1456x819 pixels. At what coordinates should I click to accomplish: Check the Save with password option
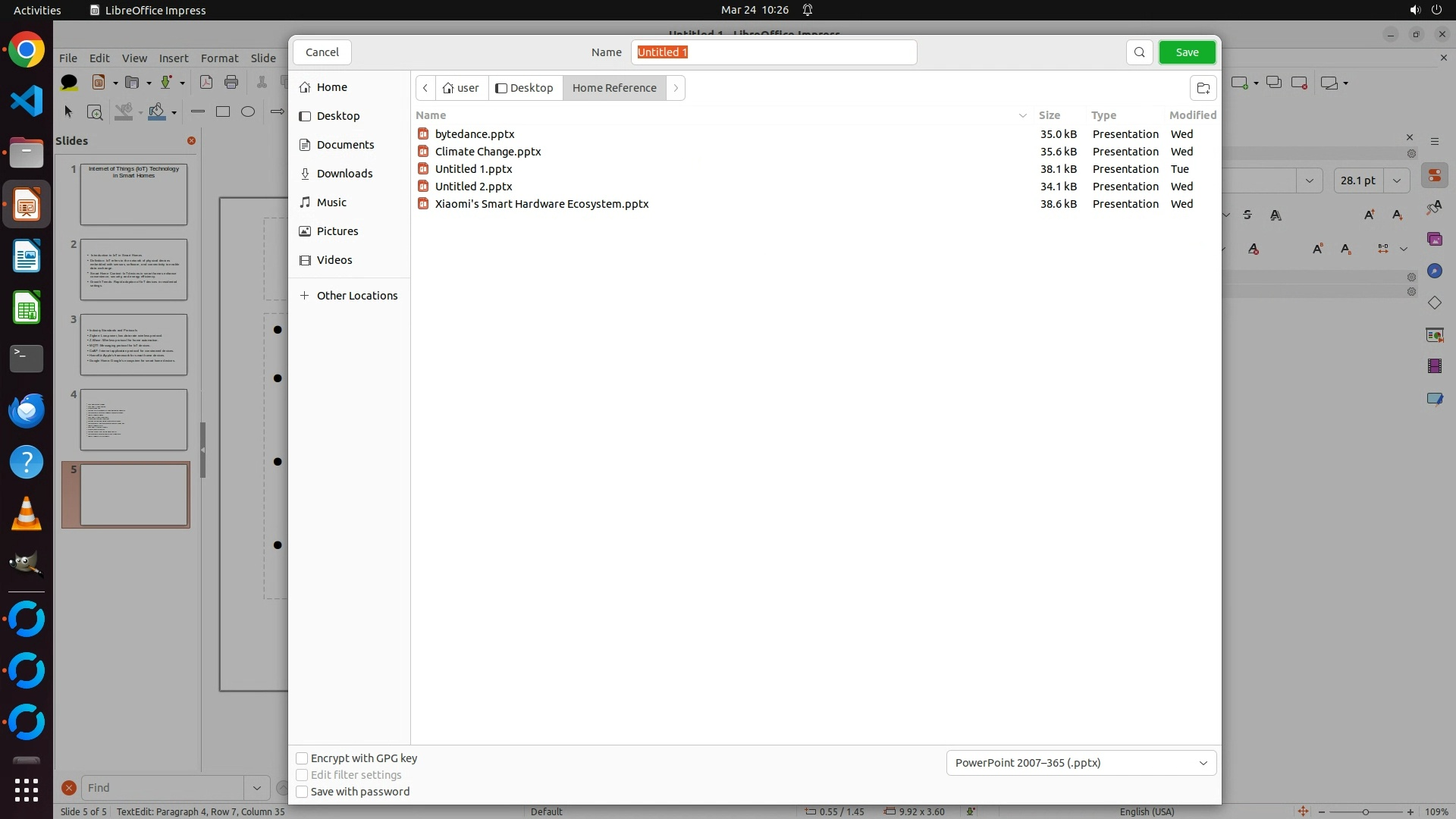[302, 792]
